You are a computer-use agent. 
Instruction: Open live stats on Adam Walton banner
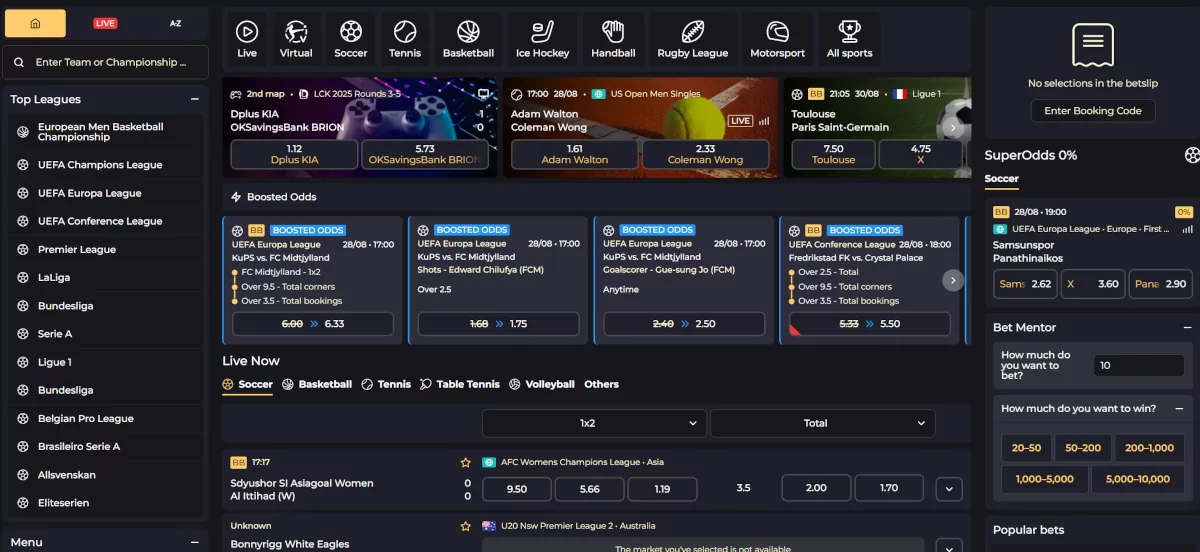click(765, 121)
